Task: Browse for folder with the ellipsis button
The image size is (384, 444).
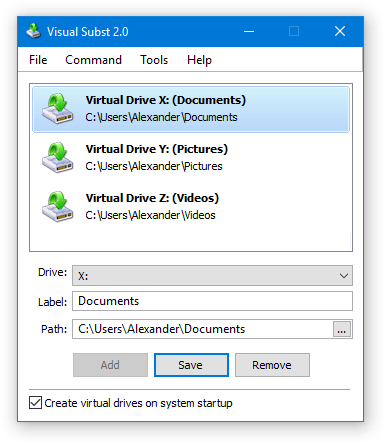Action: [342, 329]
